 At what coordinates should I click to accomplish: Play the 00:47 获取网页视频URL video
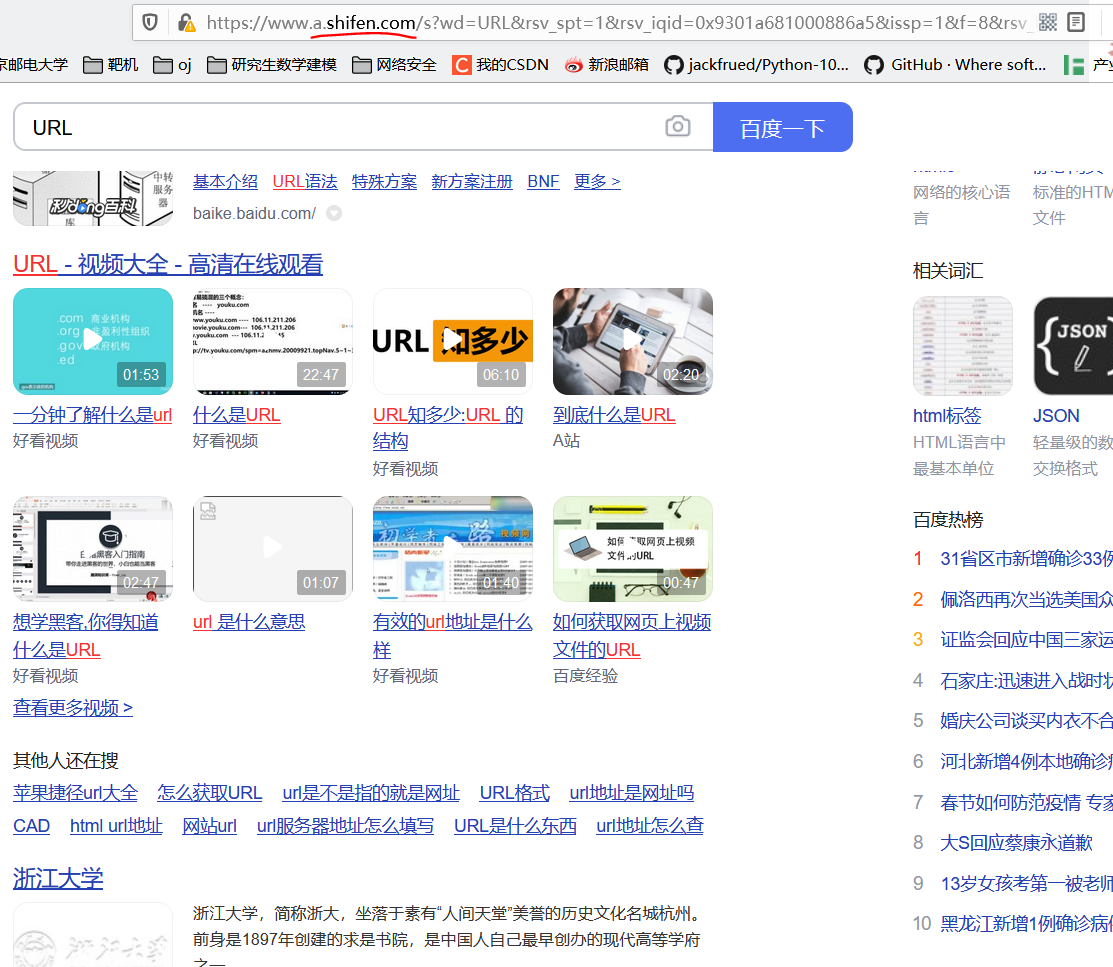tap(632, 548)
